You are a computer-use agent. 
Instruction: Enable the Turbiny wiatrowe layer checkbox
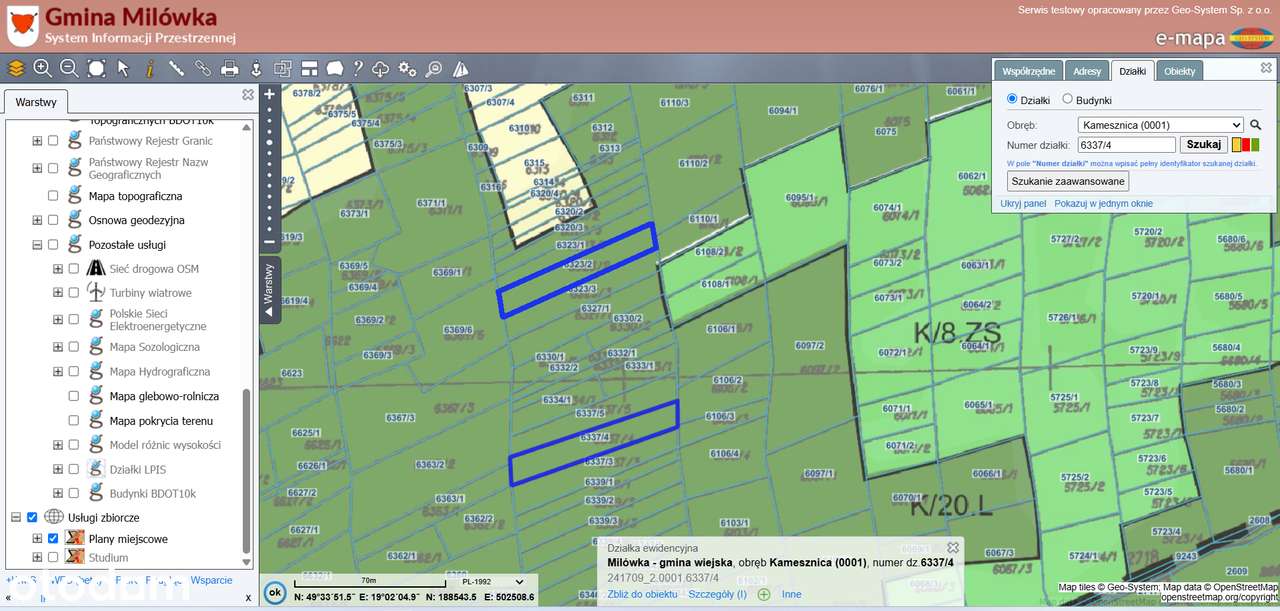click(73, 293)
